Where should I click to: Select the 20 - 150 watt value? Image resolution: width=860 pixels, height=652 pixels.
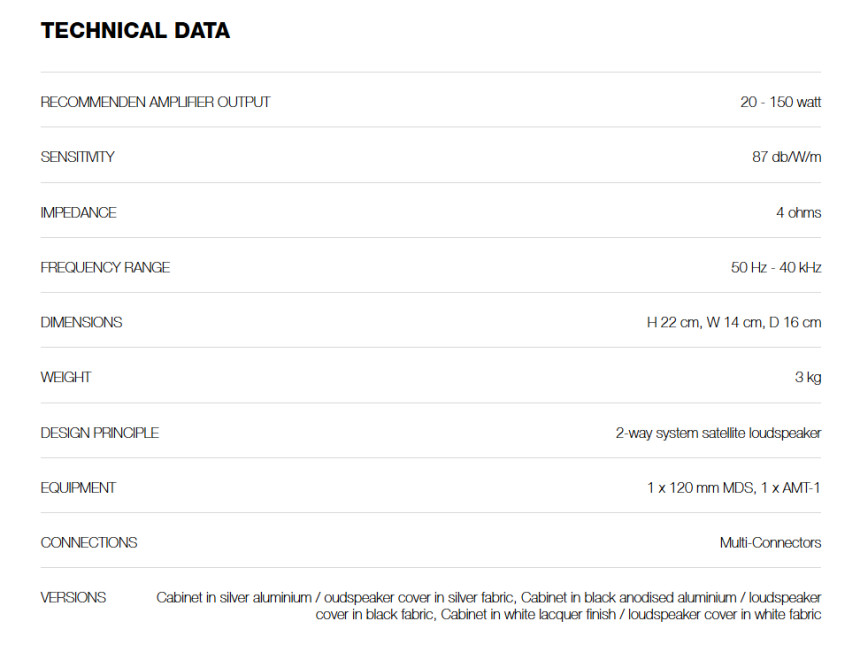780,102
